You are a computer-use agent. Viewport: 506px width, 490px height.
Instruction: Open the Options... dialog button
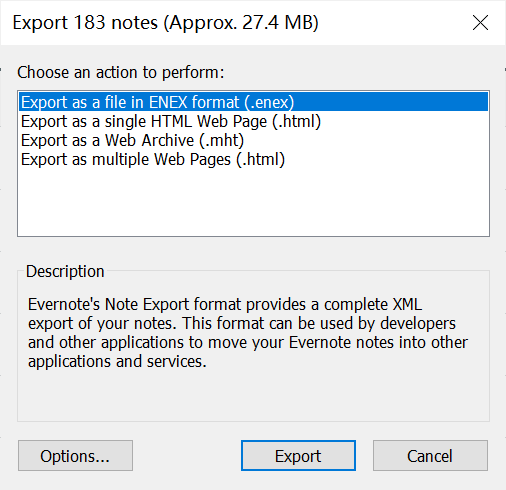(x=75, y=456)
